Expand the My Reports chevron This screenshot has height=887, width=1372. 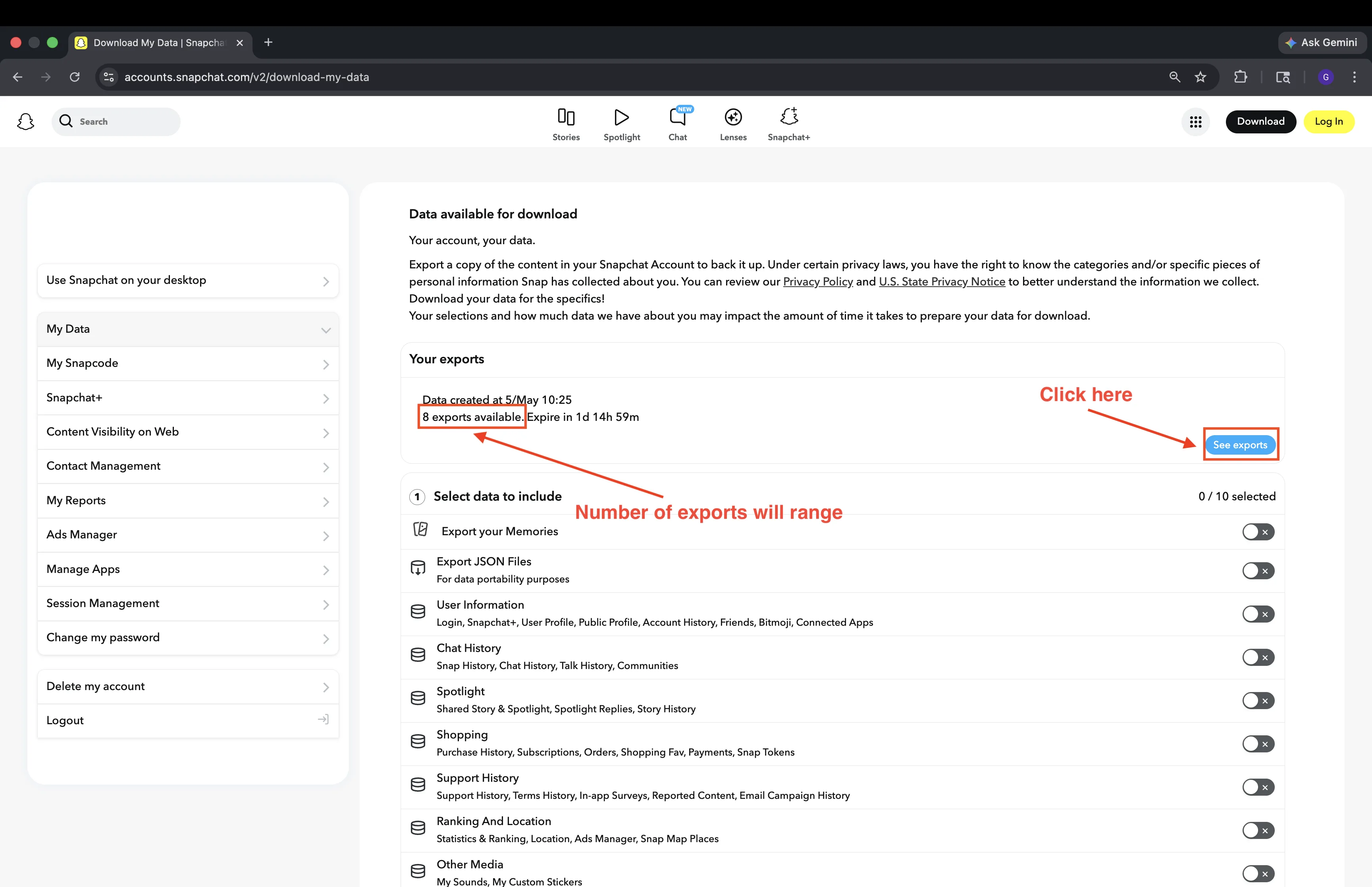pos(326,502)
